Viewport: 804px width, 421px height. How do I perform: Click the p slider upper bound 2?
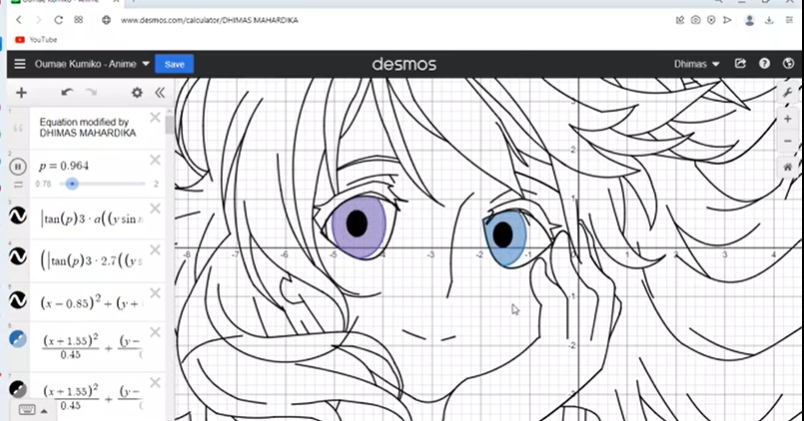point(156,184)
